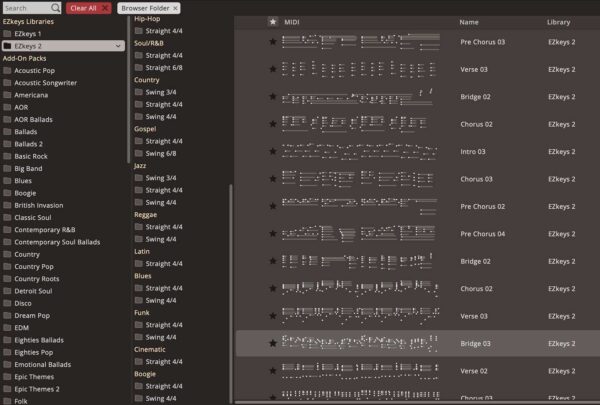The height and width of the screenshot is (405, 600).
Task: Click the Pre Chorus 04 name
Action: 483,234
